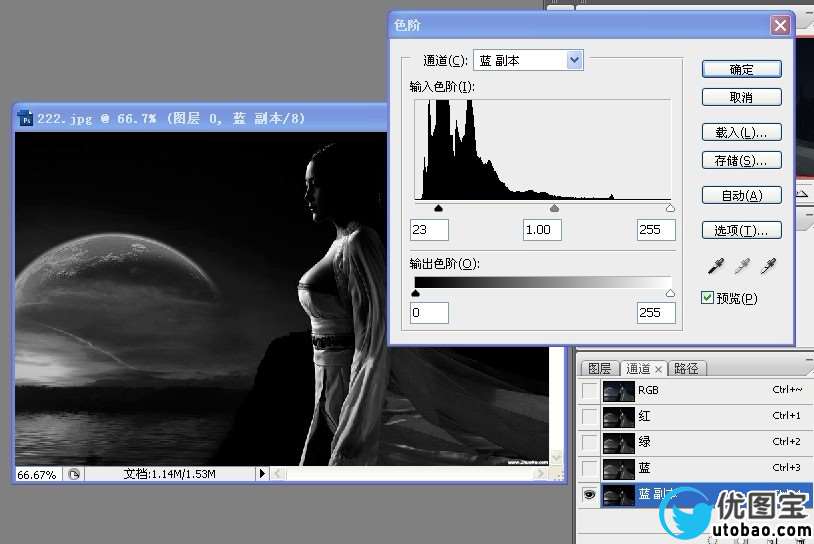Viewport: 814px width, 544px height.
Task: Click the 存储(S)... button
Action: pos(741,160)
